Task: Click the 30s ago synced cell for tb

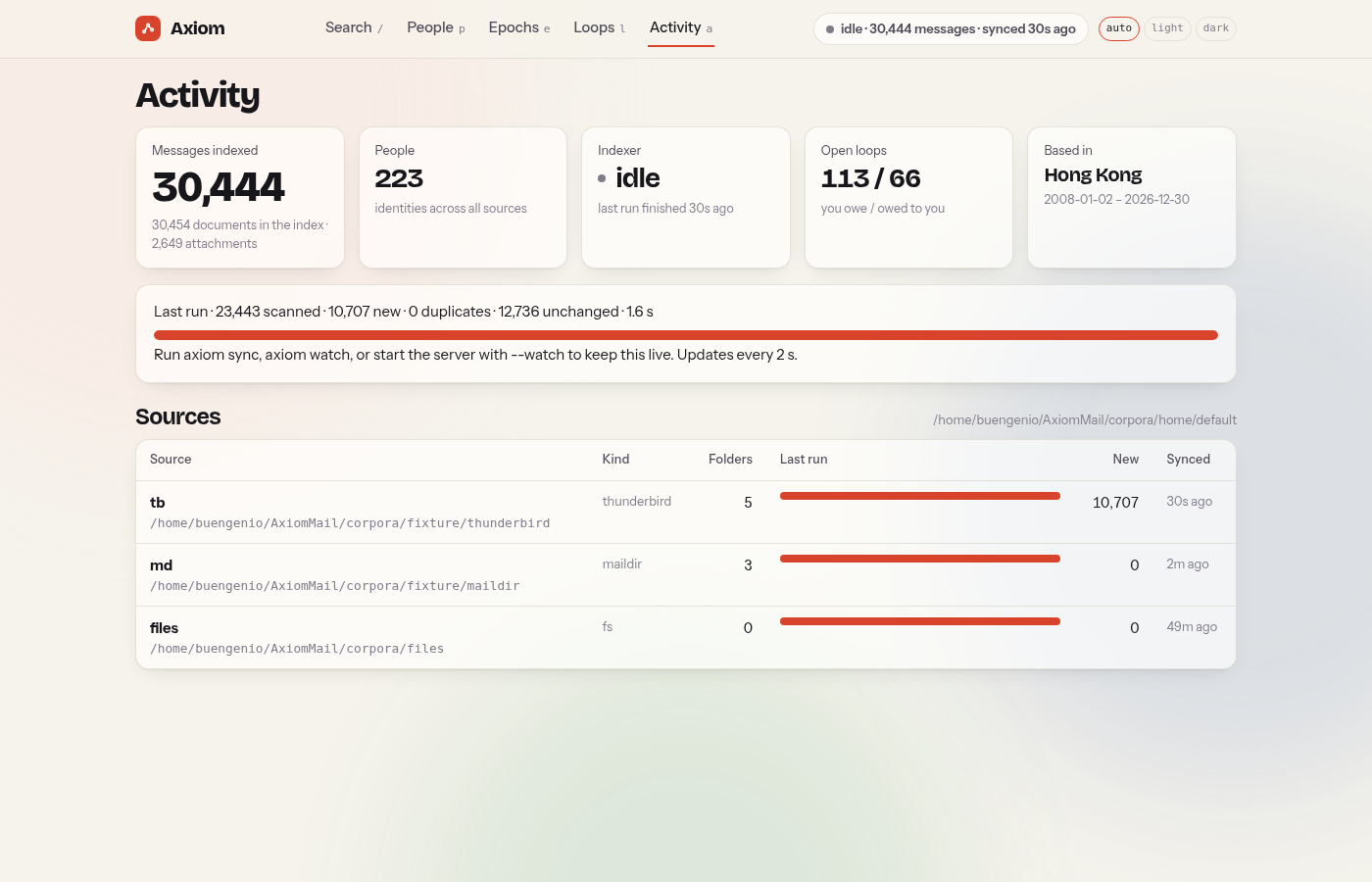Action: pos(1189,501)
